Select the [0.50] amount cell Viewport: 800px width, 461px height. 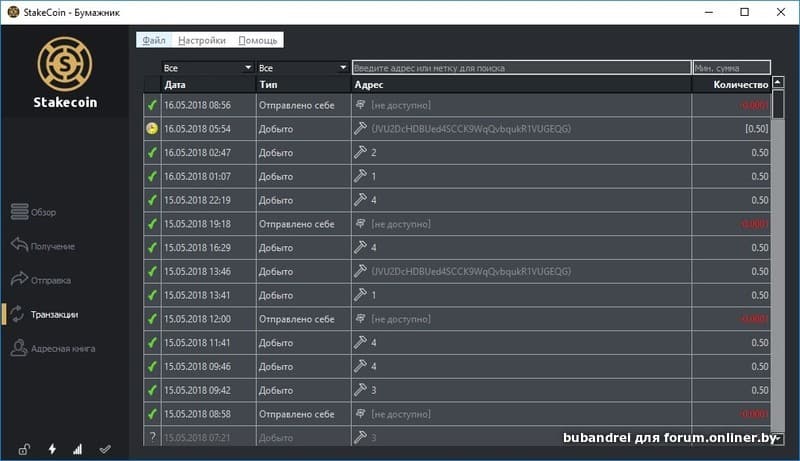[731, 129]
